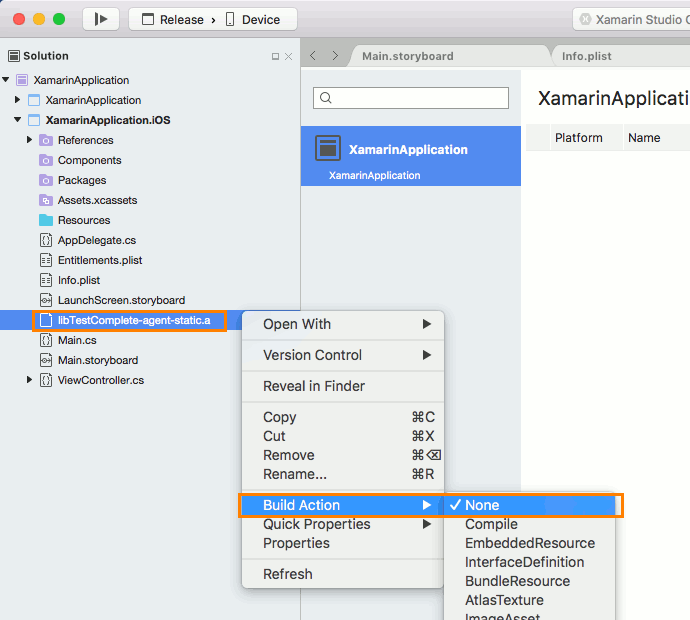Click the back navigation arrow
Image resolution: width=690 pixels, height=620 pixels.
pos(313,56)
